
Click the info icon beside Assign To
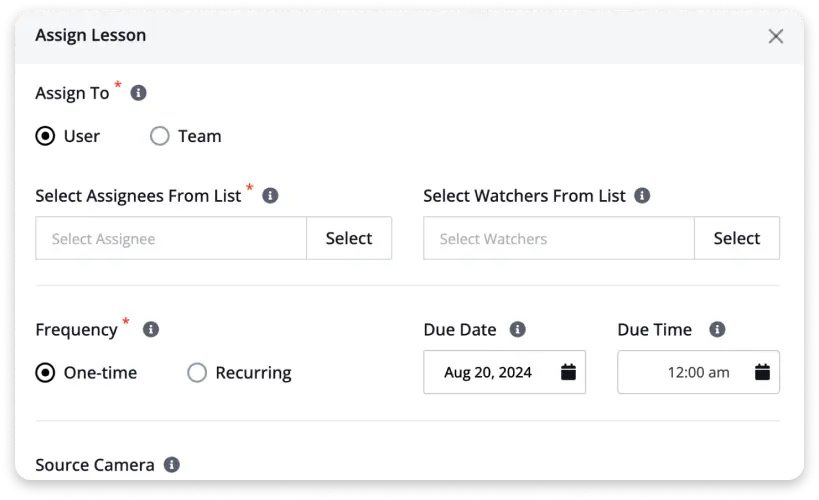(x=139, y=93)
